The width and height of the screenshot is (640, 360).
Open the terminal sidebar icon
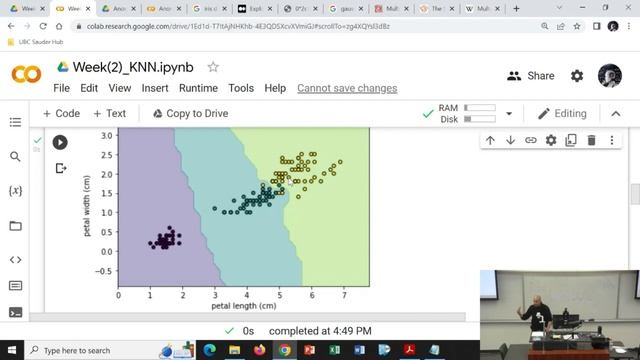click(x=16, y=313)
